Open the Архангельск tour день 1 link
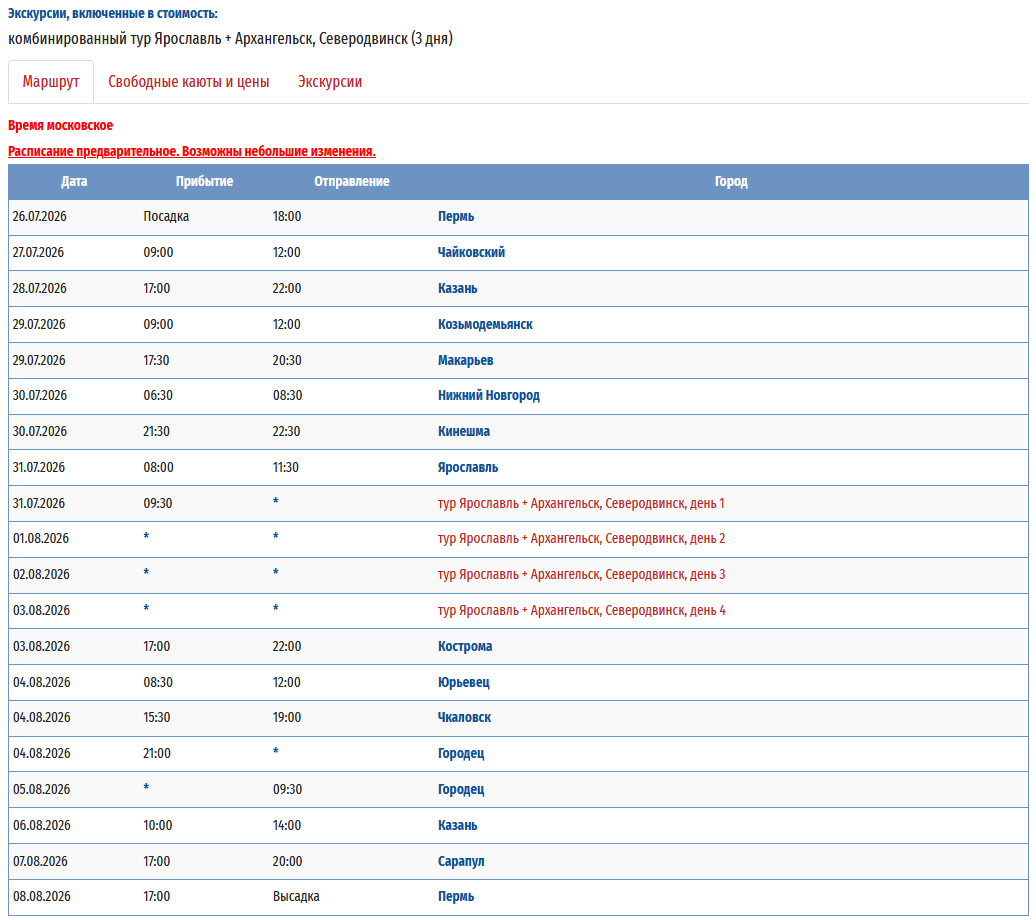1036x920 pixels. point(581,504)
